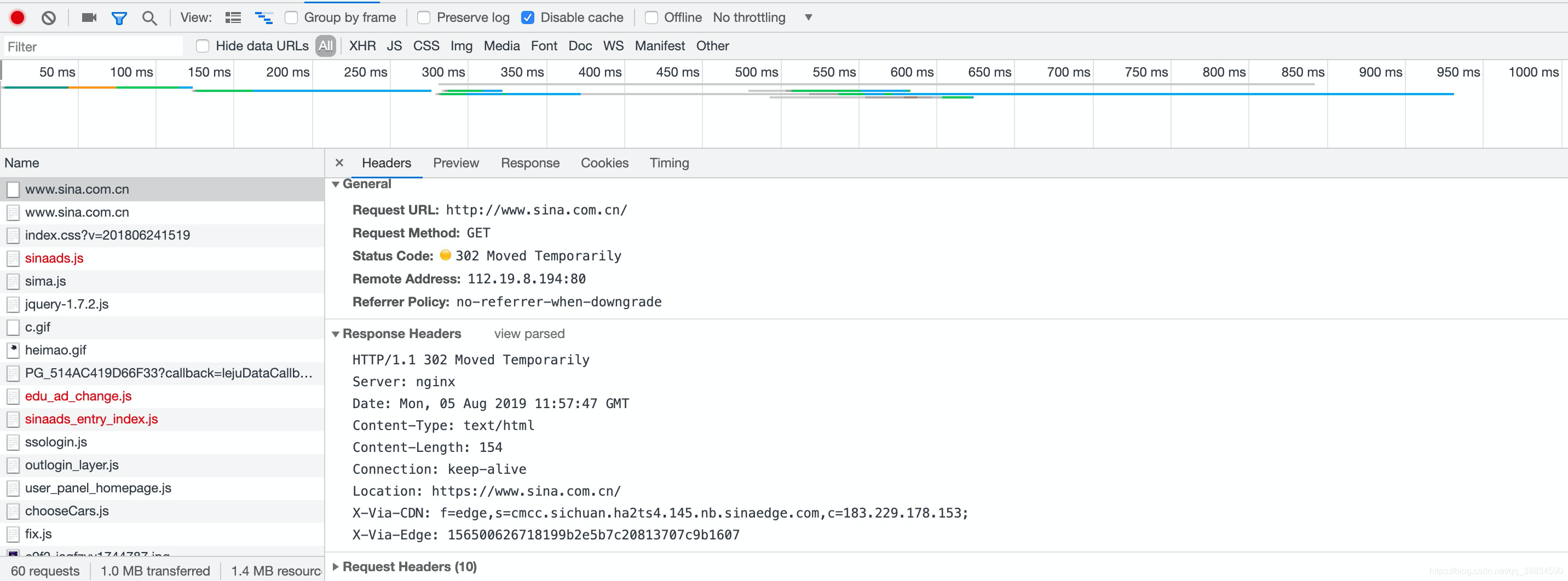Enable Group by frame checkbox
The image size is (1568, 581).
click(x=292, y=18)
